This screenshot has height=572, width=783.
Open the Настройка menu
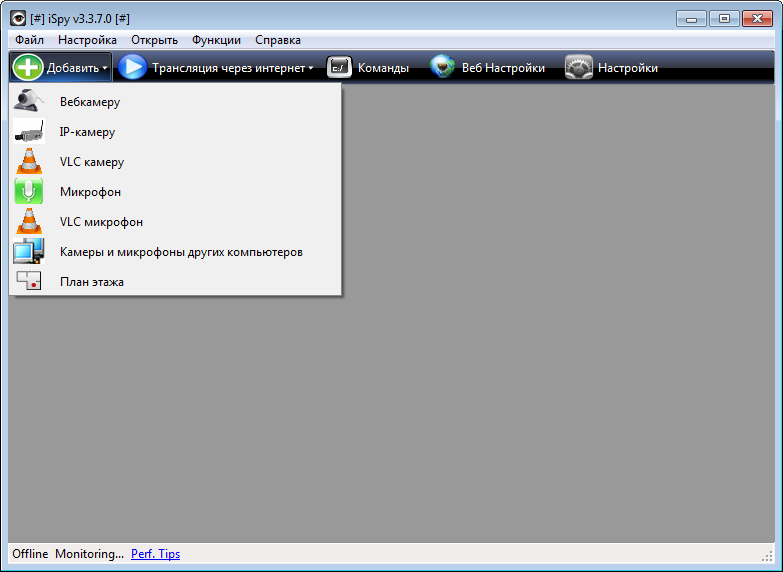(87, 40)
